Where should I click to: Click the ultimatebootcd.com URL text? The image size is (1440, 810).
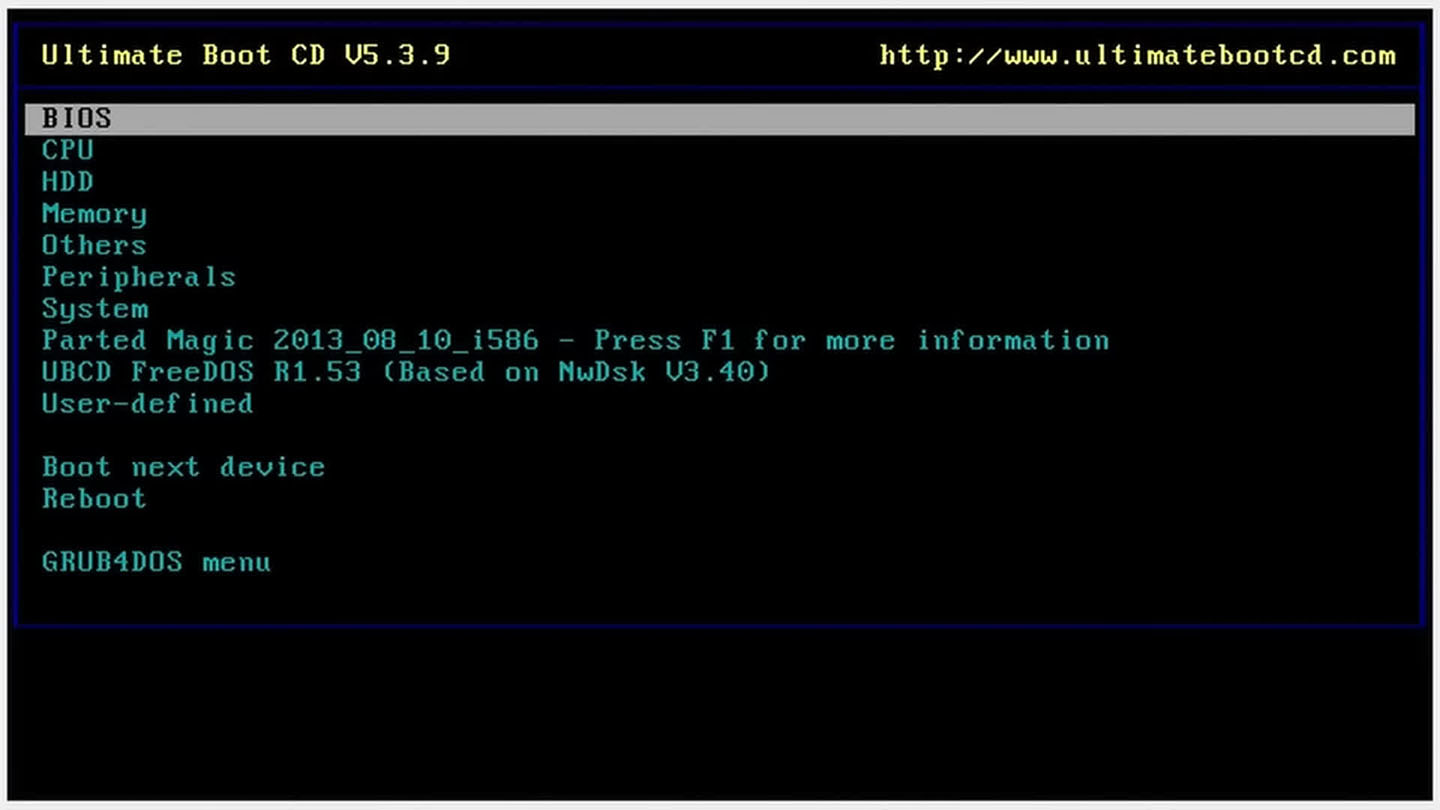1137,55
